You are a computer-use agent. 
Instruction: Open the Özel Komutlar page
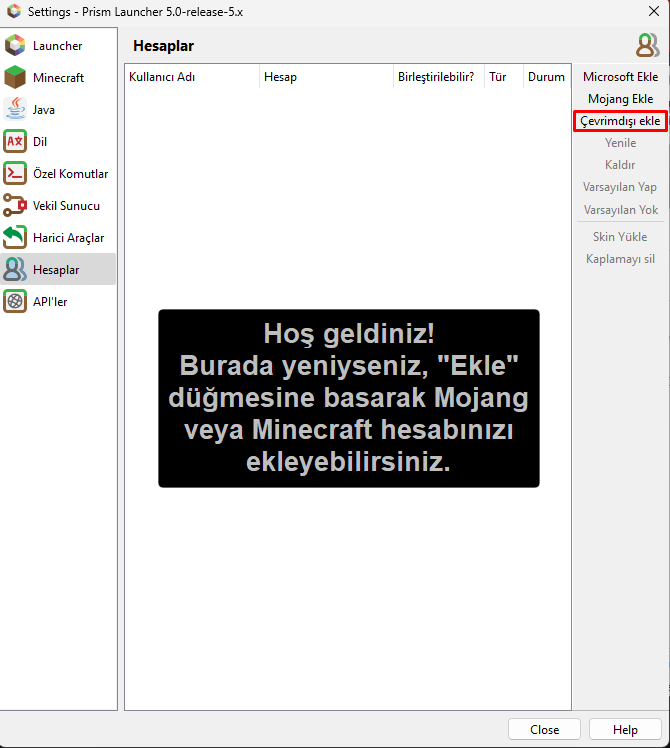click(x=58, y=174)
